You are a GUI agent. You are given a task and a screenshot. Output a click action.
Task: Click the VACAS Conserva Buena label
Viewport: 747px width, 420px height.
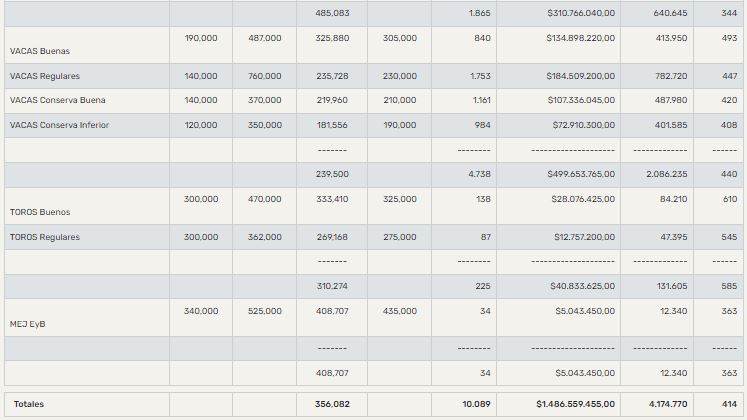57,100
